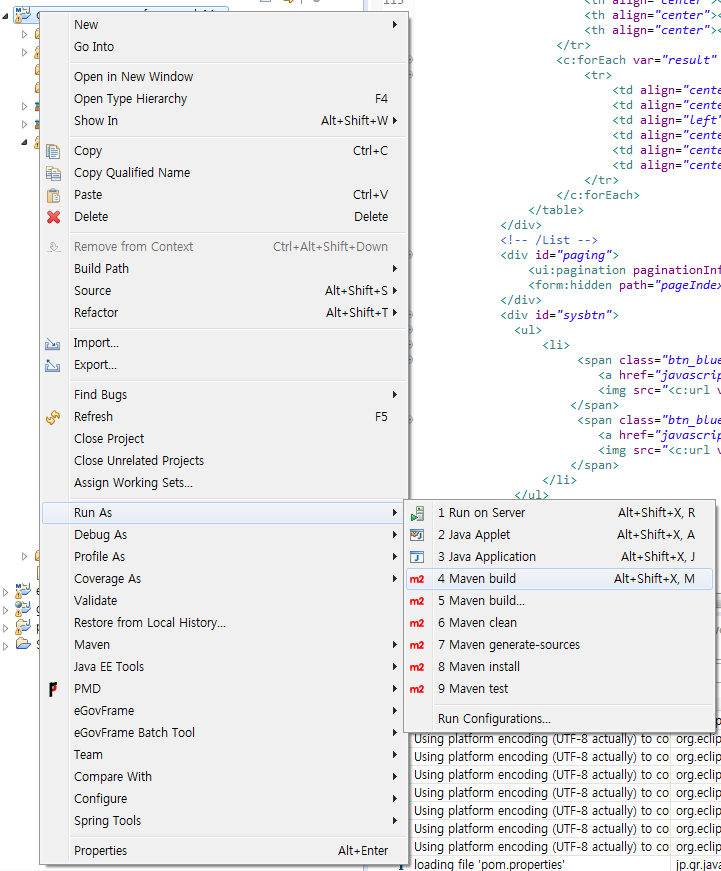Click the Java Applet icon

[417, 535]
